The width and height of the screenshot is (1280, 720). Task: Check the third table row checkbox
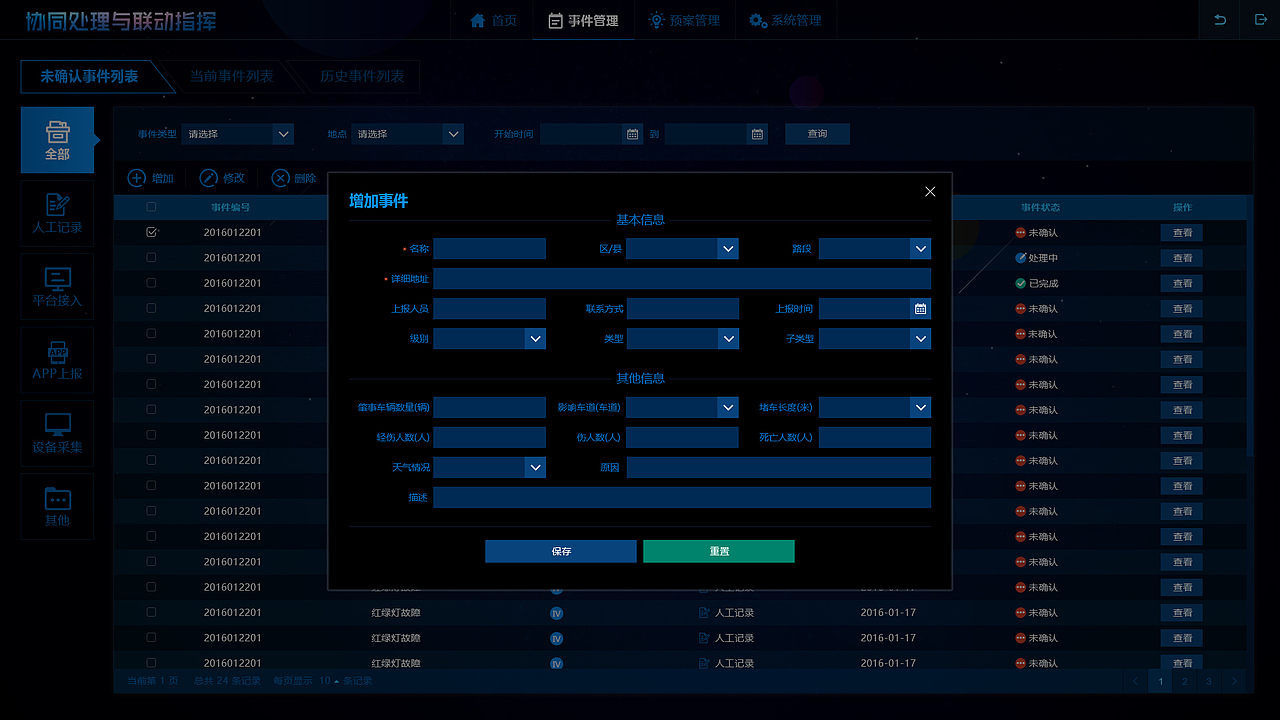pyautogui.click(x=151, y=283)
